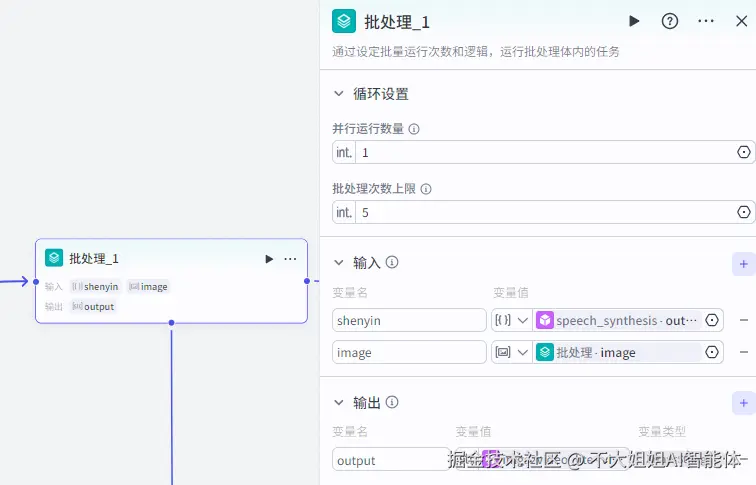Remove the image input row

(743, 352)
